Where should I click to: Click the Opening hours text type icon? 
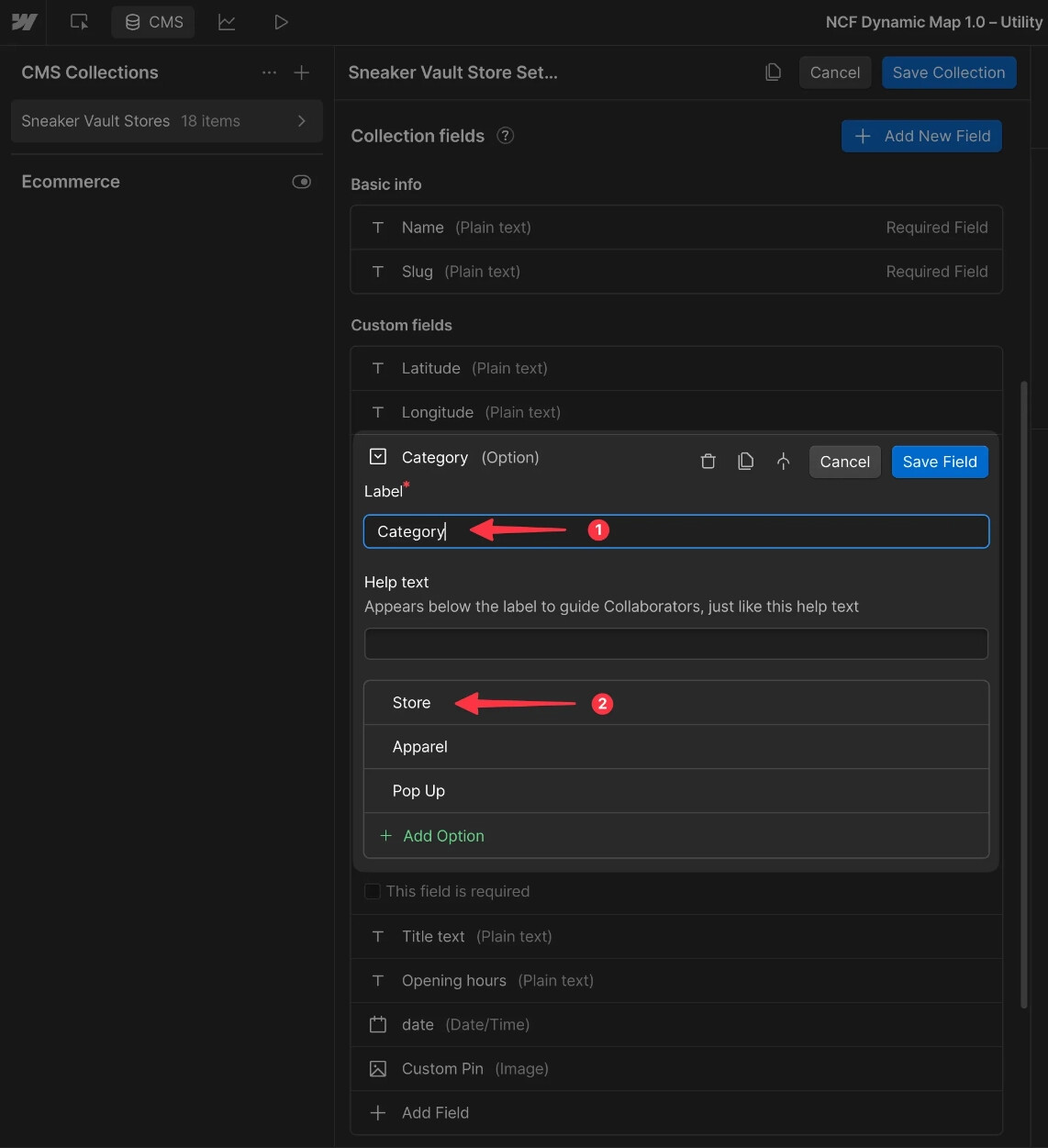tap(378, 981)
